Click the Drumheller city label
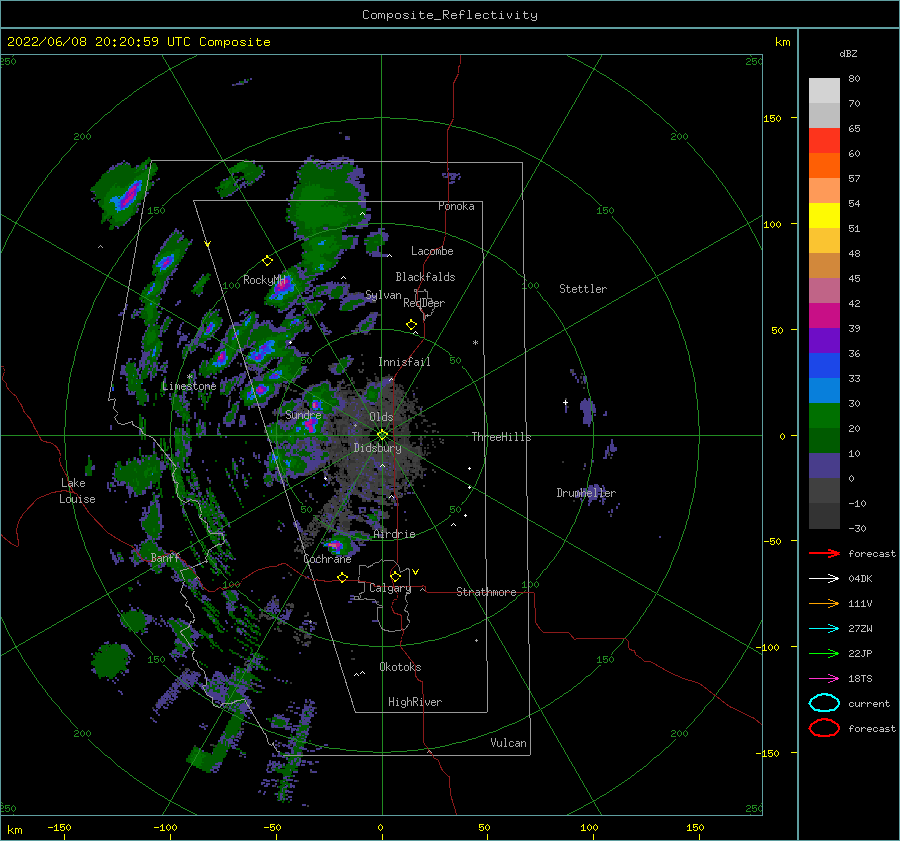Viewport: 900px width, 841px height. [586, 493]
